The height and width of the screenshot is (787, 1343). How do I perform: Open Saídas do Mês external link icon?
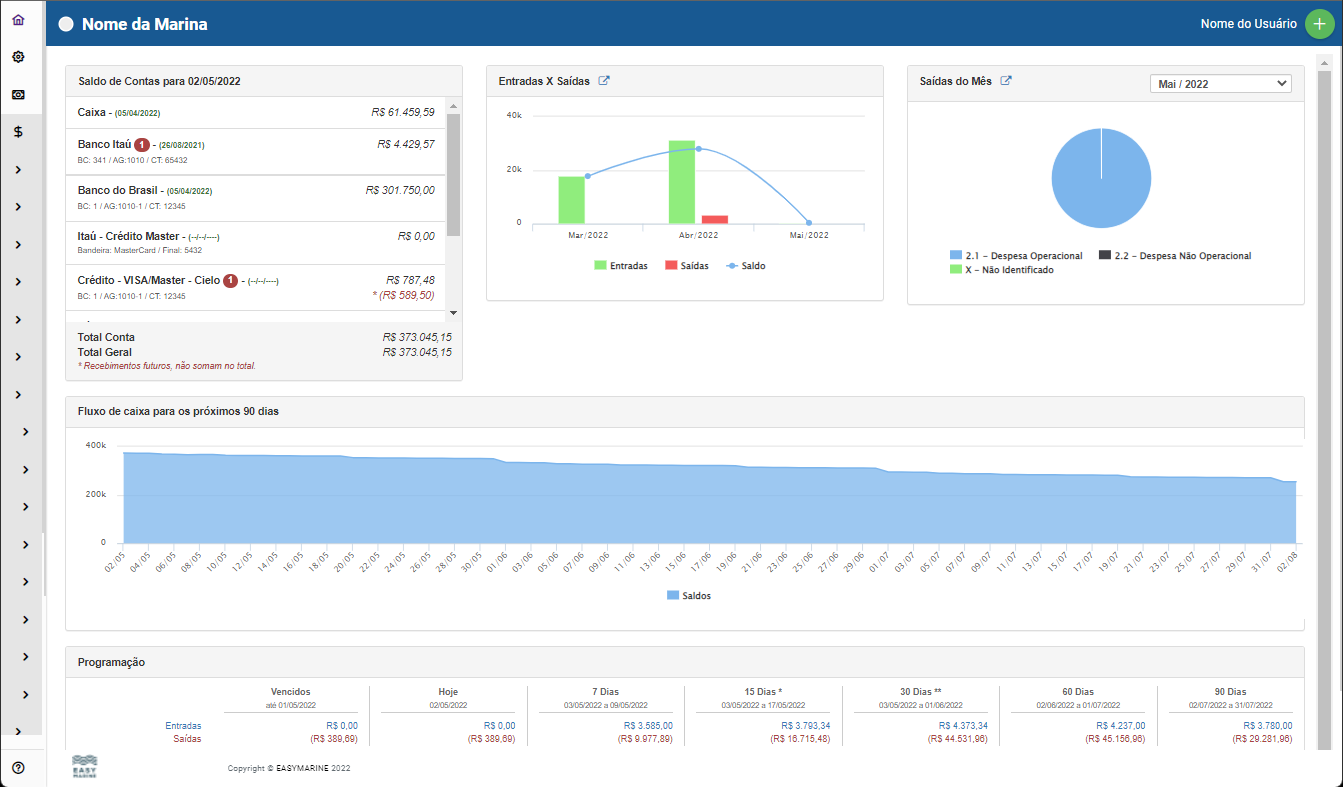tap(1006, 81)
